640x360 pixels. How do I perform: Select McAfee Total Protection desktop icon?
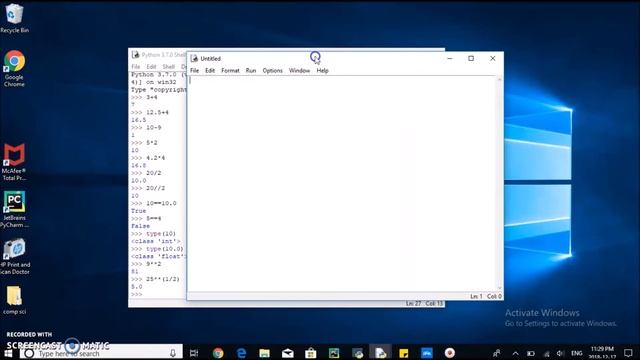click(x=14, y=162)
